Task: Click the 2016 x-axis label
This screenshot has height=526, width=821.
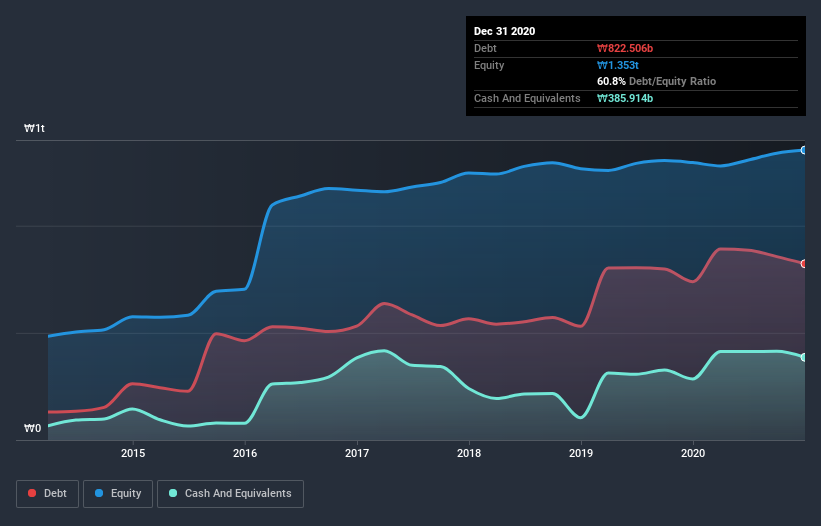Action: (245, 453)
